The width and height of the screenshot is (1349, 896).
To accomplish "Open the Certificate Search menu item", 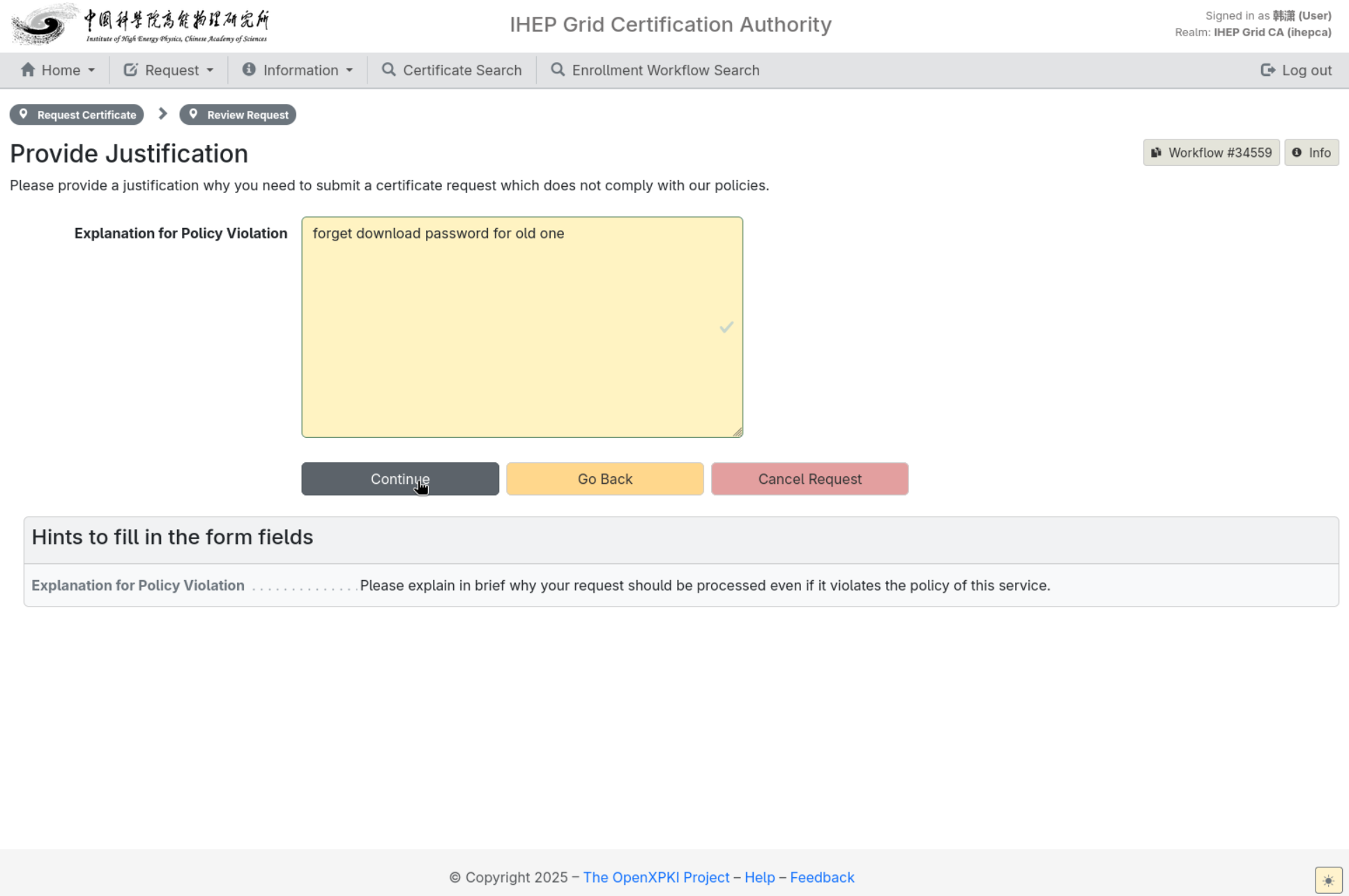I will [x=452, y=70].
